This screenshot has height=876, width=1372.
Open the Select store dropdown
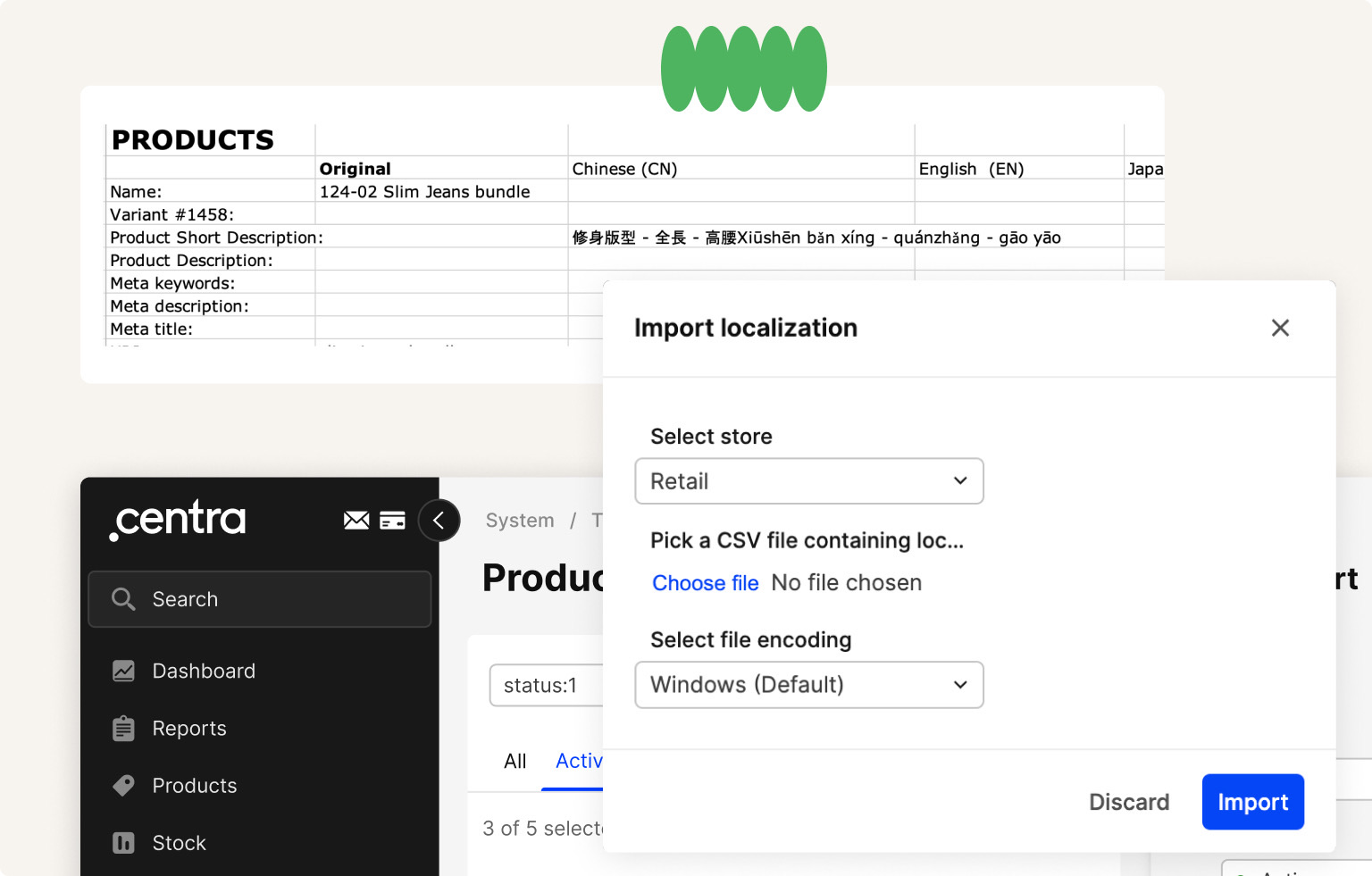click(808, 481)
